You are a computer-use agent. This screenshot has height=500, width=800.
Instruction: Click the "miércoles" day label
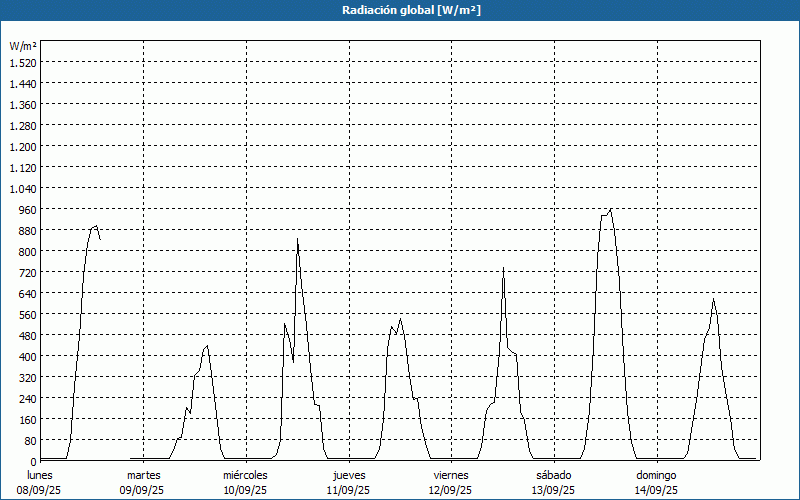tap(245, 475)
